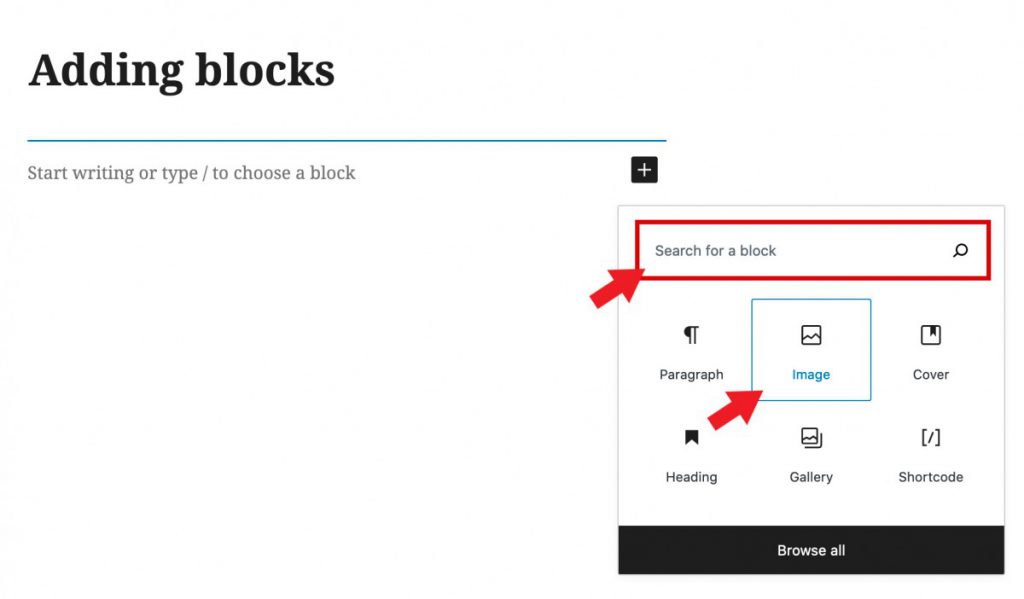Open the full list with Browse all
The width and height of the screenshot is (1024, 599).
811,550
